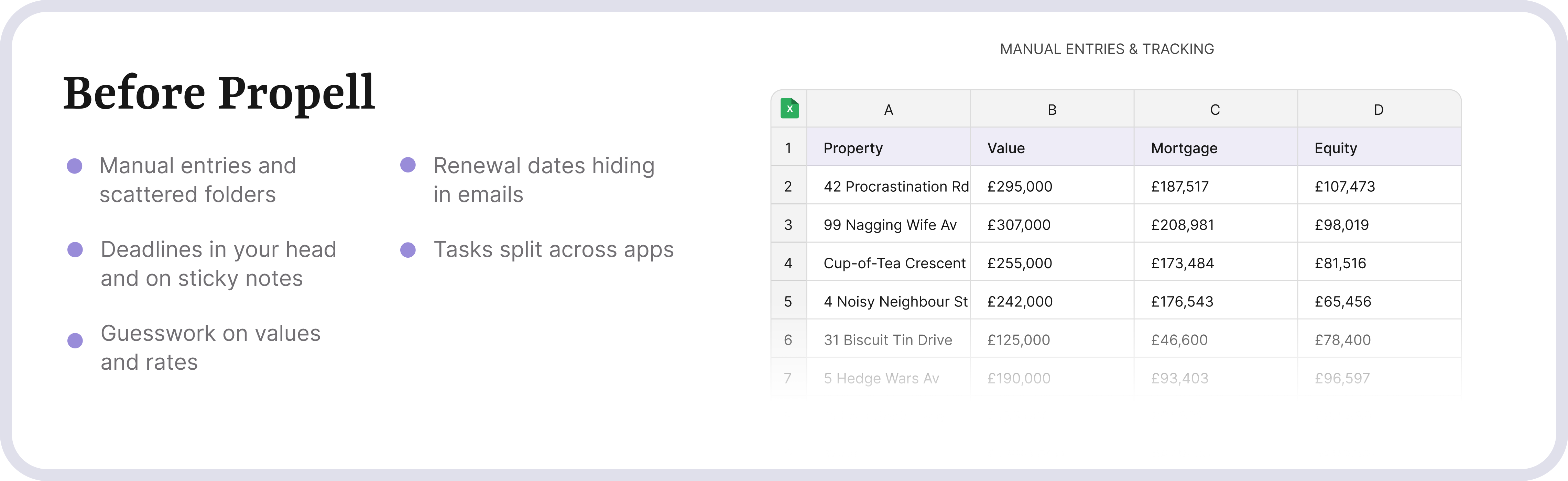
Task: Click the bullet beside Manual entries text
Action: (x=74, y=166)
